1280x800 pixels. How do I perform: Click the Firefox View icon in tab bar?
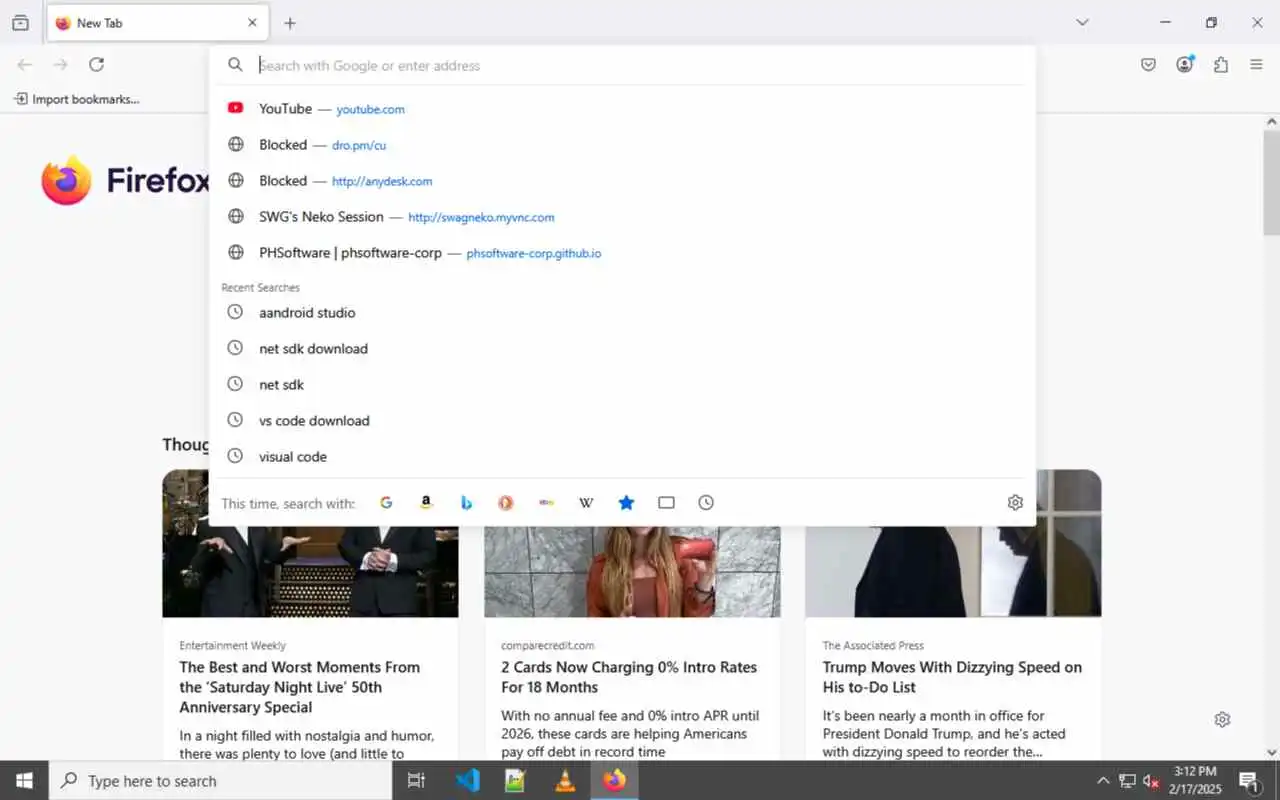tap(20, 23)
